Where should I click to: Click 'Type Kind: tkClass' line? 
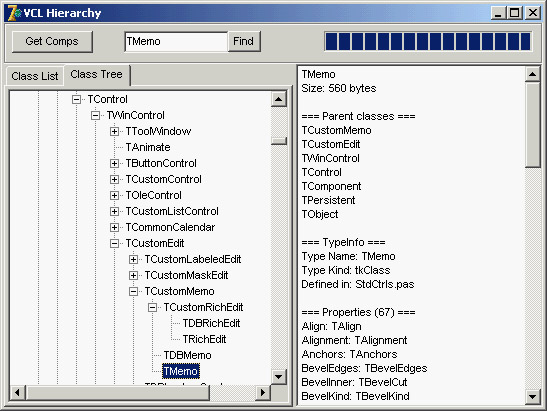click(346, 270)
